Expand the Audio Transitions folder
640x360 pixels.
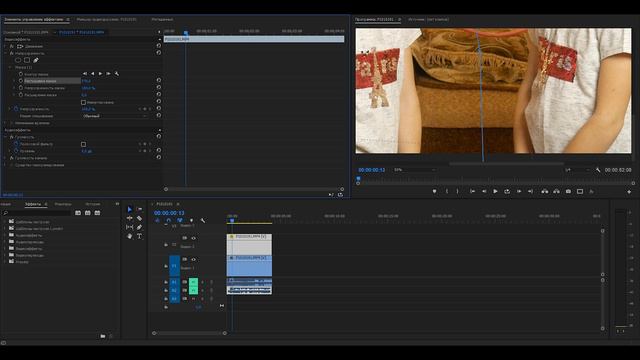click(x=4, y=242)
